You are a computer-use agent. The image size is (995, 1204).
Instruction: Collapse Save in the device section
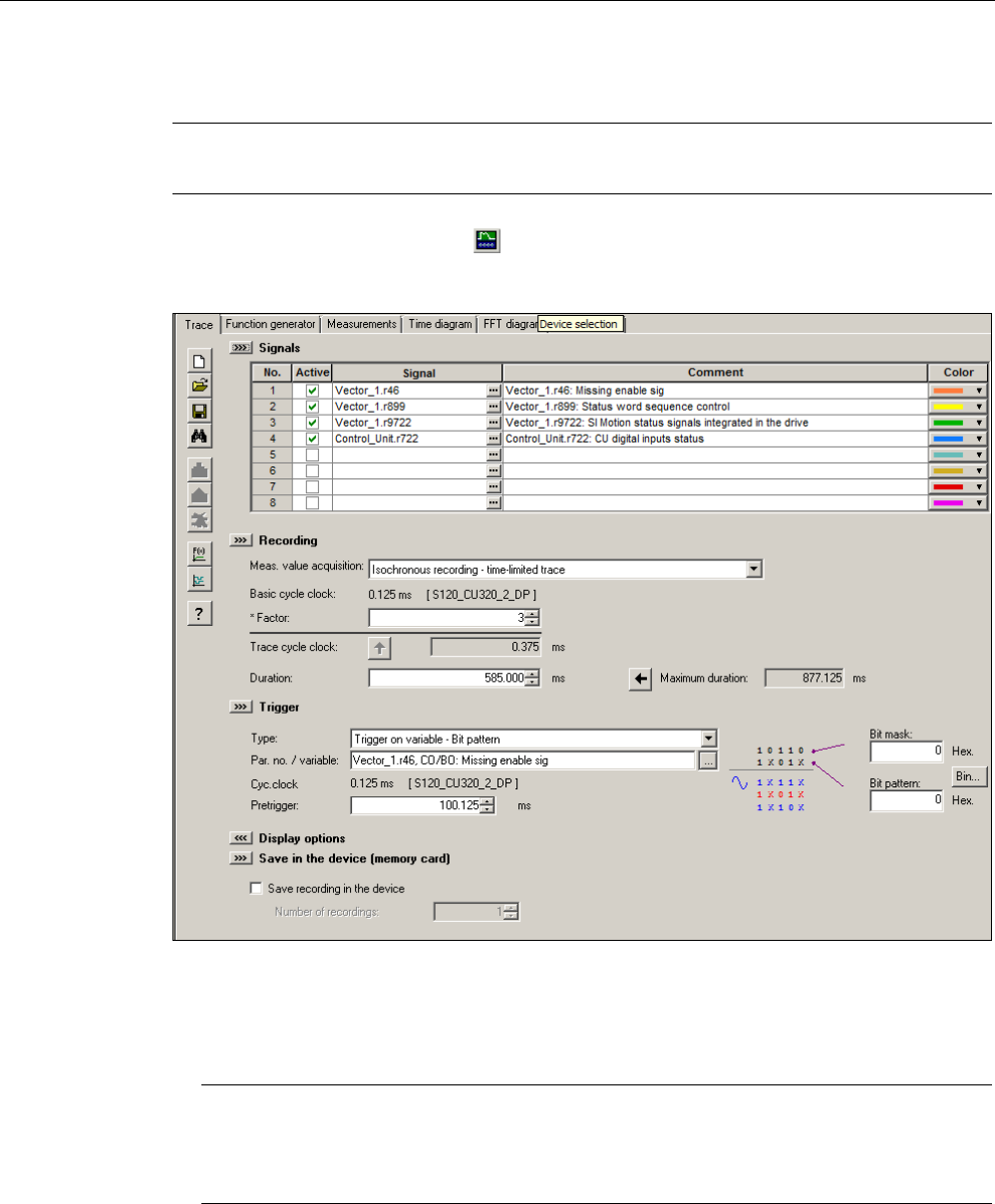coord(241,857)
